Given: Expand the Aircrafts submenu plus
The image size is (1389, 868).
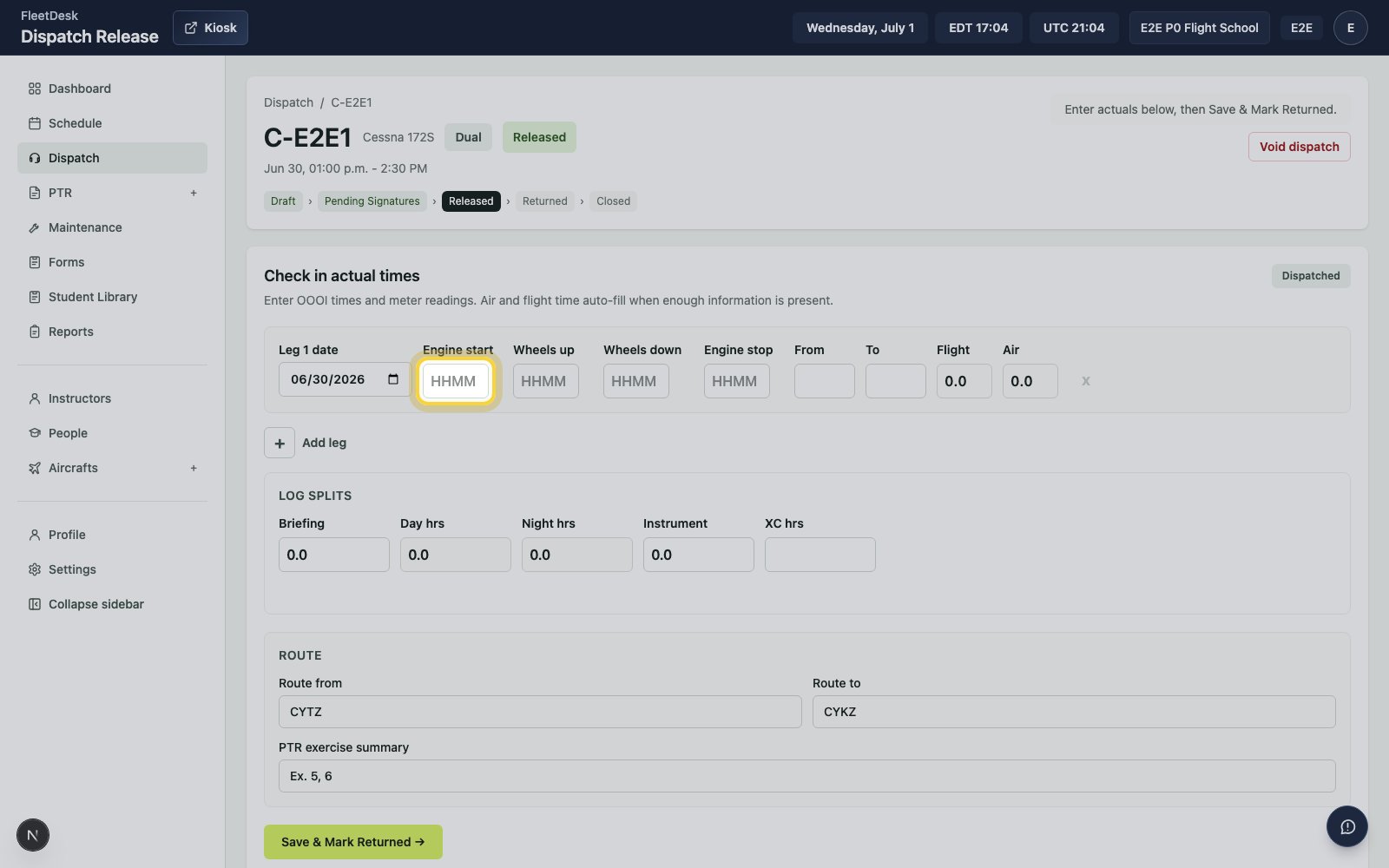Looking at the screenshot, I should click(194, 468).
